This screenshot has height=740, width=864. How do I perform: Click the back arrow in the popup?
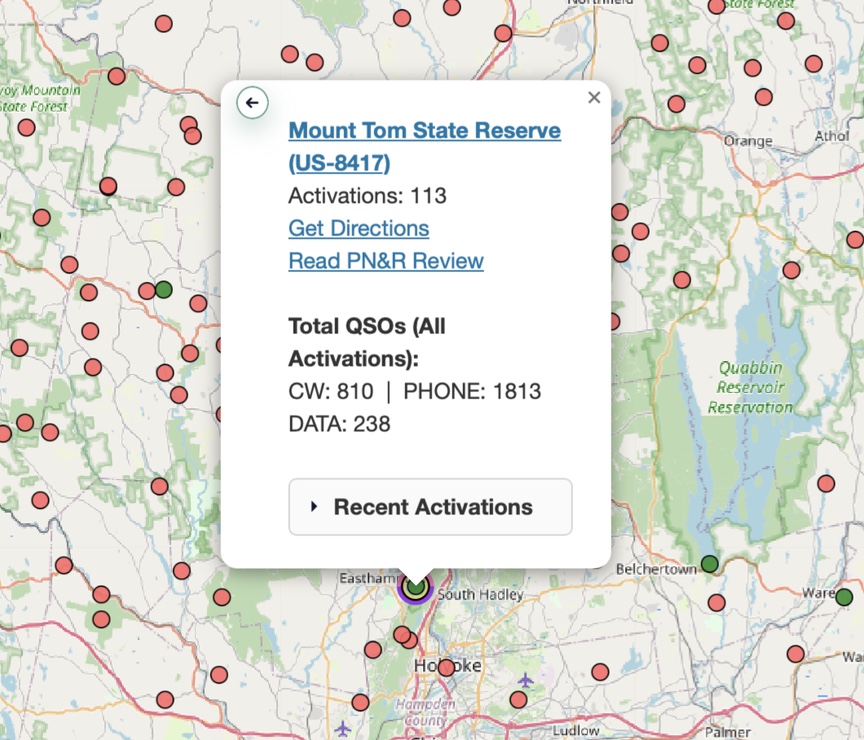point(252,102)
